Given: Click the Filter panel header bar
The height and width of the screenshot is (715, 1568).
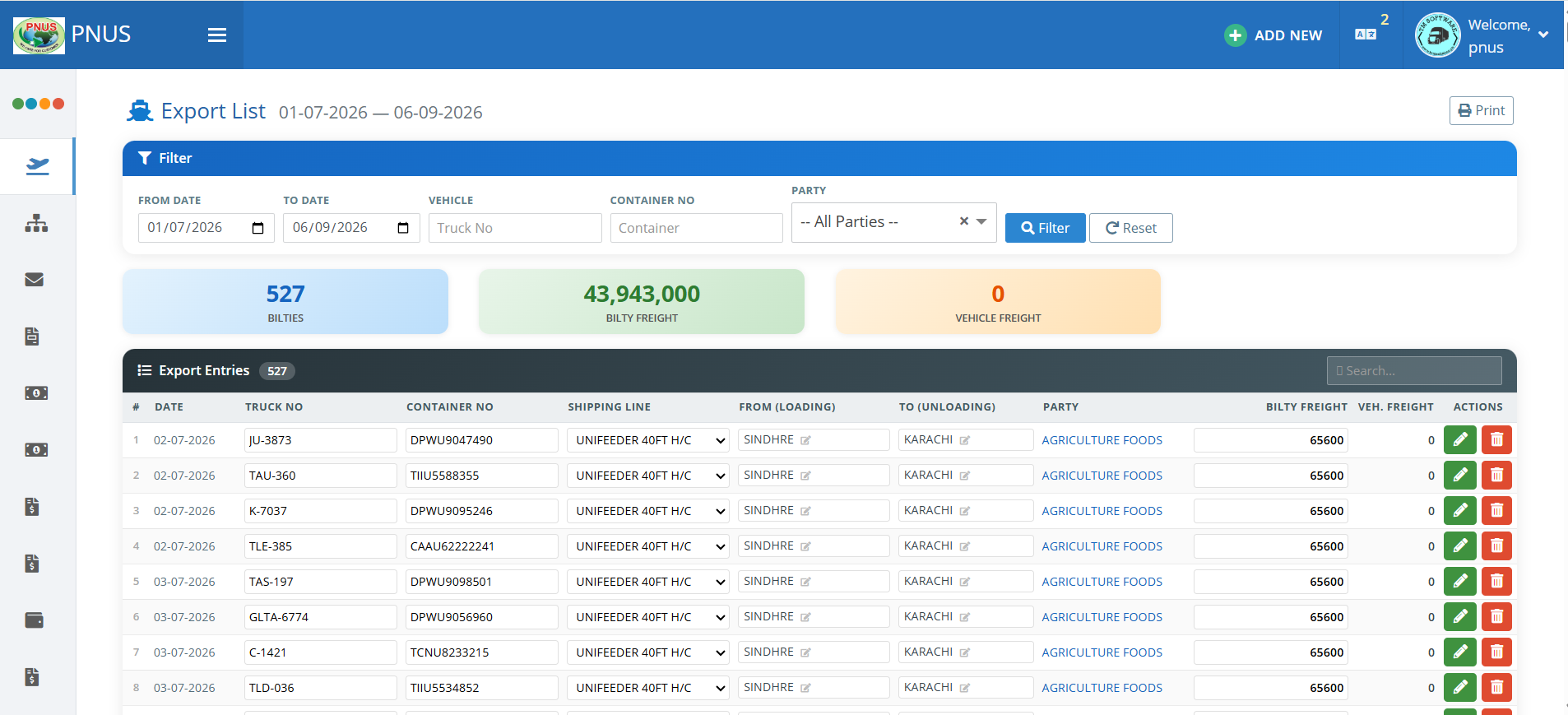Looking at the screenshot, I should click(x=819, y=158).
